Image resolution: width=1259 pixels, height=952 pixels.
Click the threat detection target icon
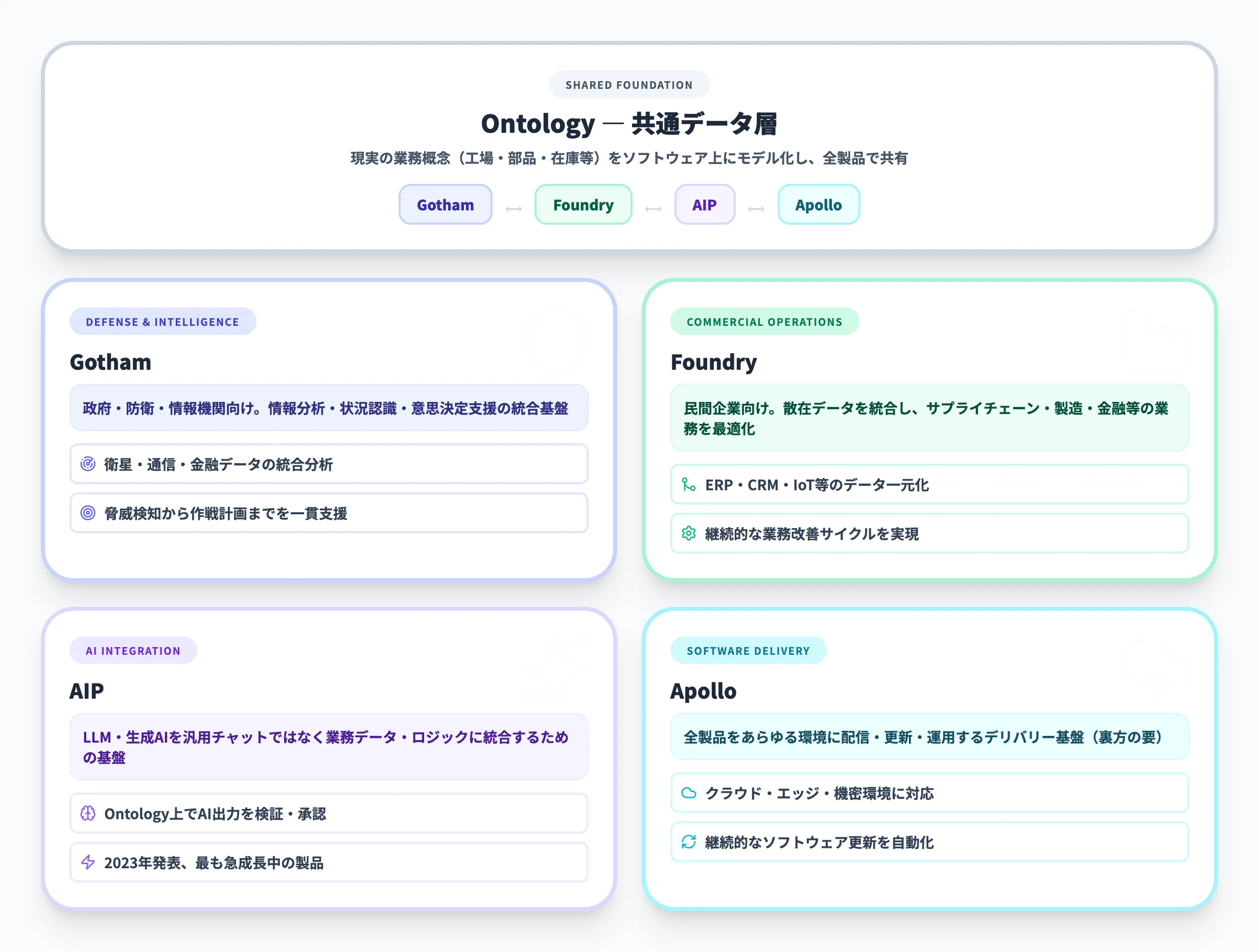click(x=88, y=513)
